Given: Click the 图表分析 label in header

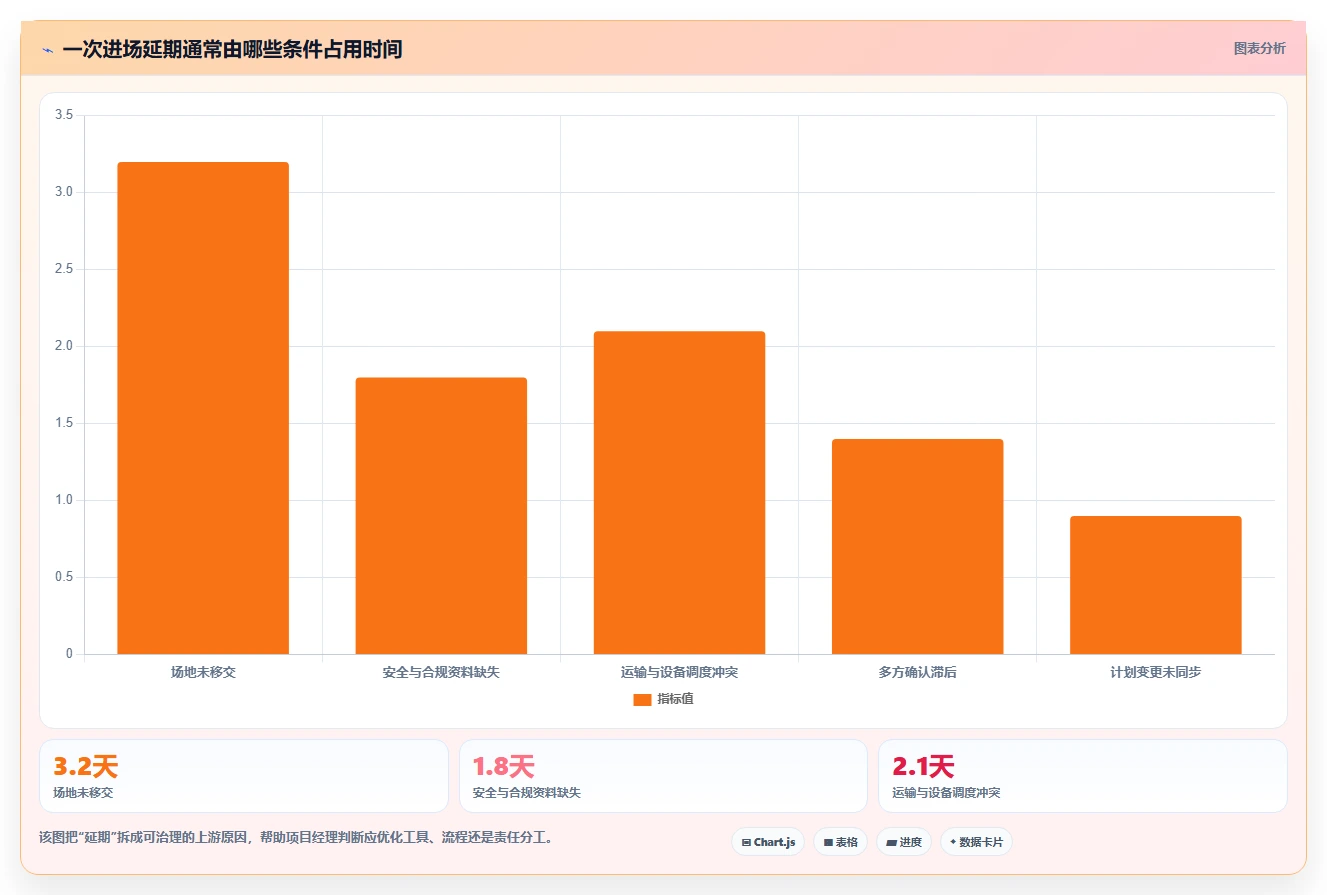Looking at the screenshot, I should [1259, 48].
